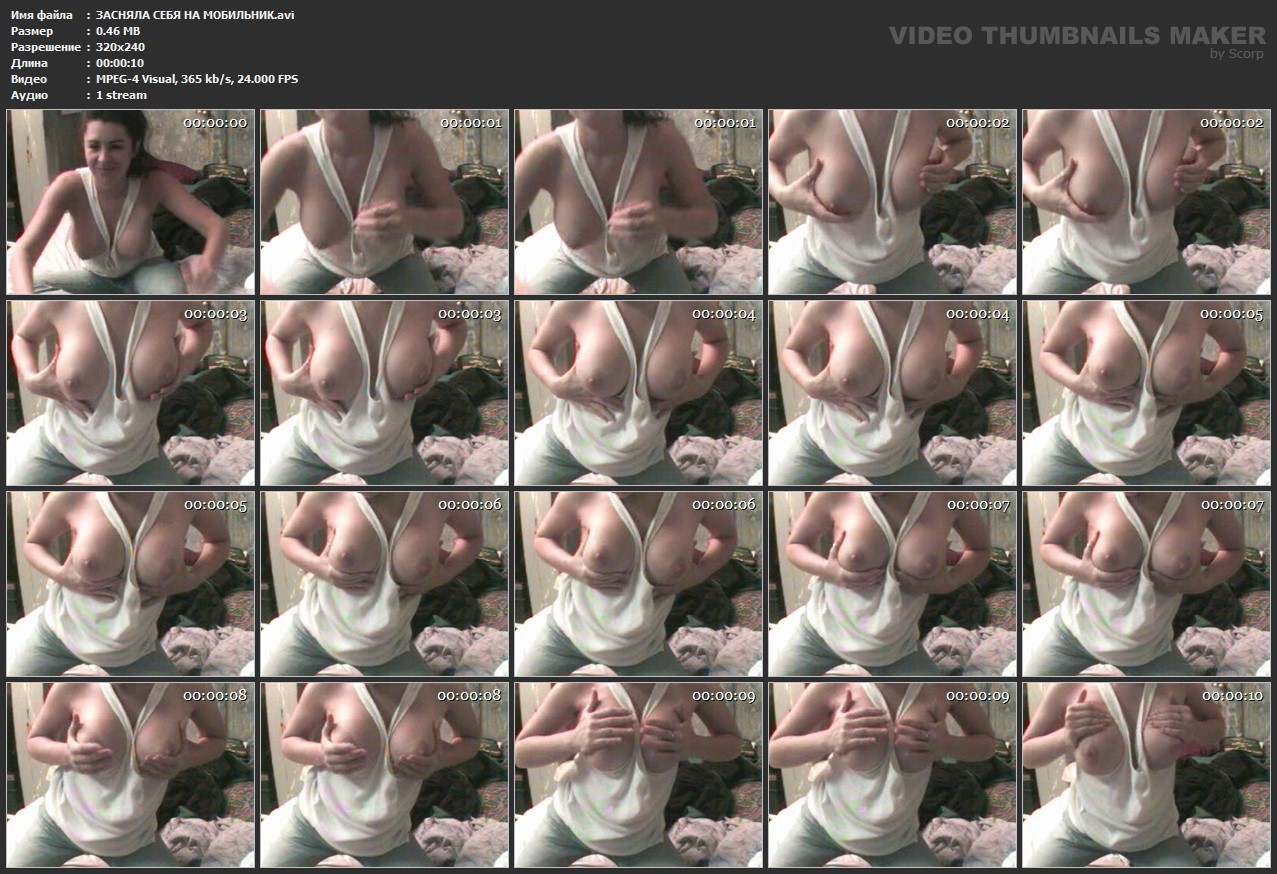The image size is (1277, 874).
Task: Select the first thumbnail stamped 00:00:03
Action: pos(131,393)
